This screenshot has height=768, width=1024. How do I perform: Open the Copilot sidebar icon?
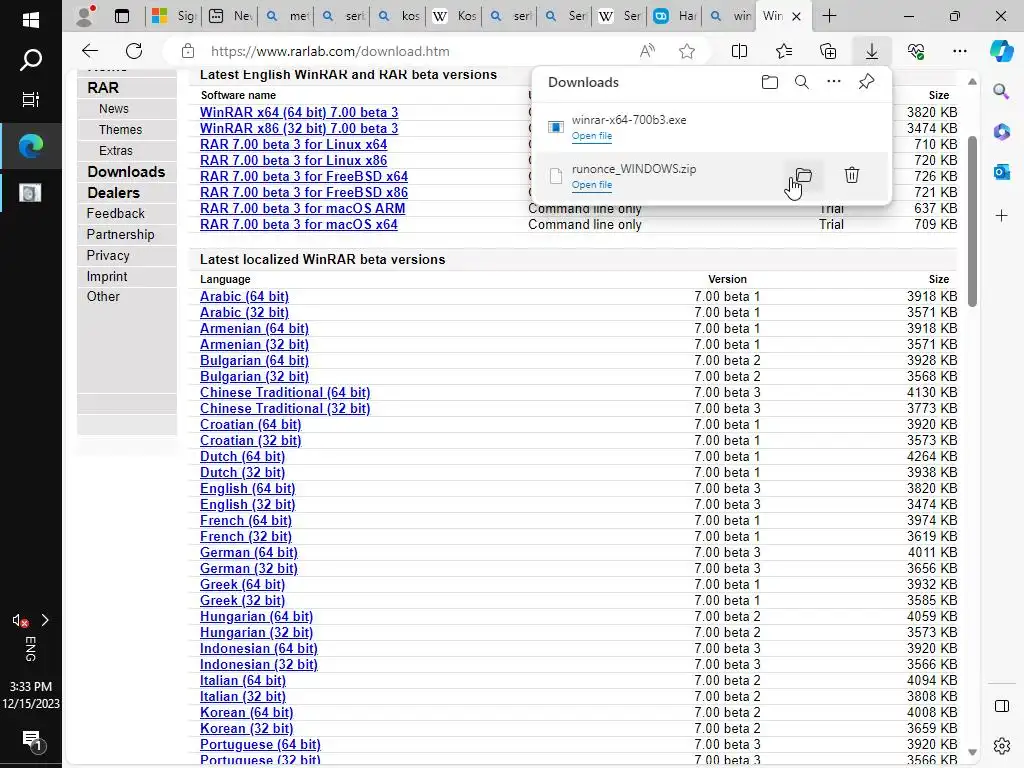[x=1001, y=51]
